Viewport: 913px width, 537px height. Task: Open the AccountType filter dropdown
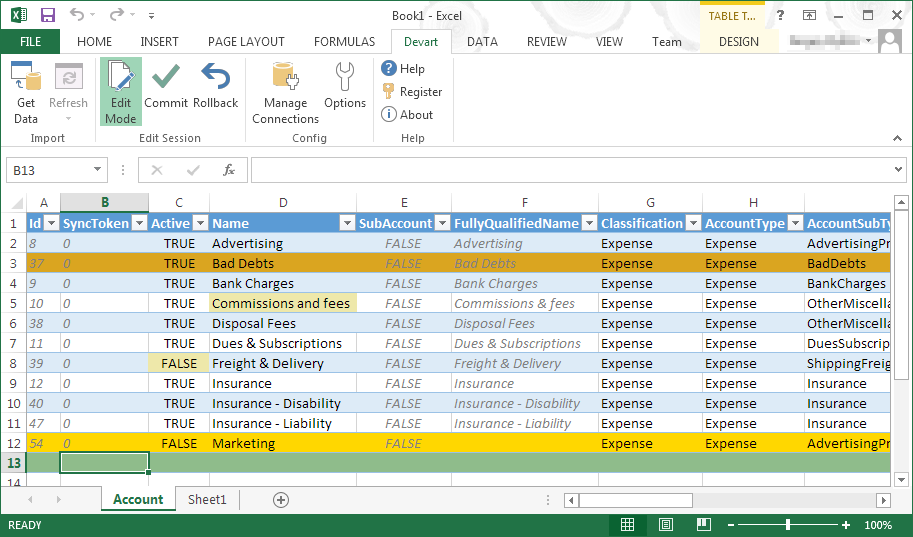pyautogui.click(x=795, y=223)
